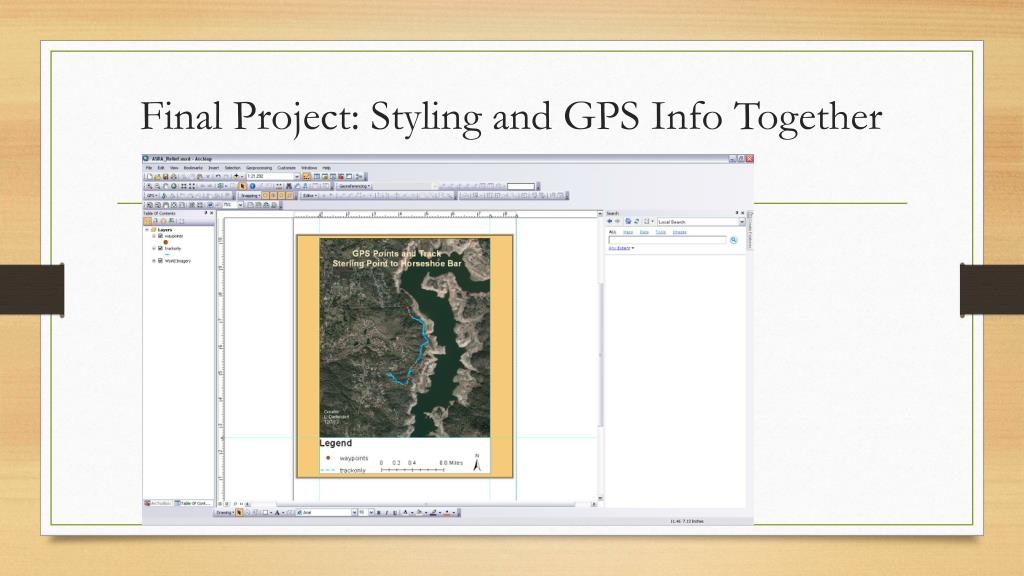Toggle the fourth snapping type button
The height and width of the screenshot is (576, 1024).
click(289, 195)
